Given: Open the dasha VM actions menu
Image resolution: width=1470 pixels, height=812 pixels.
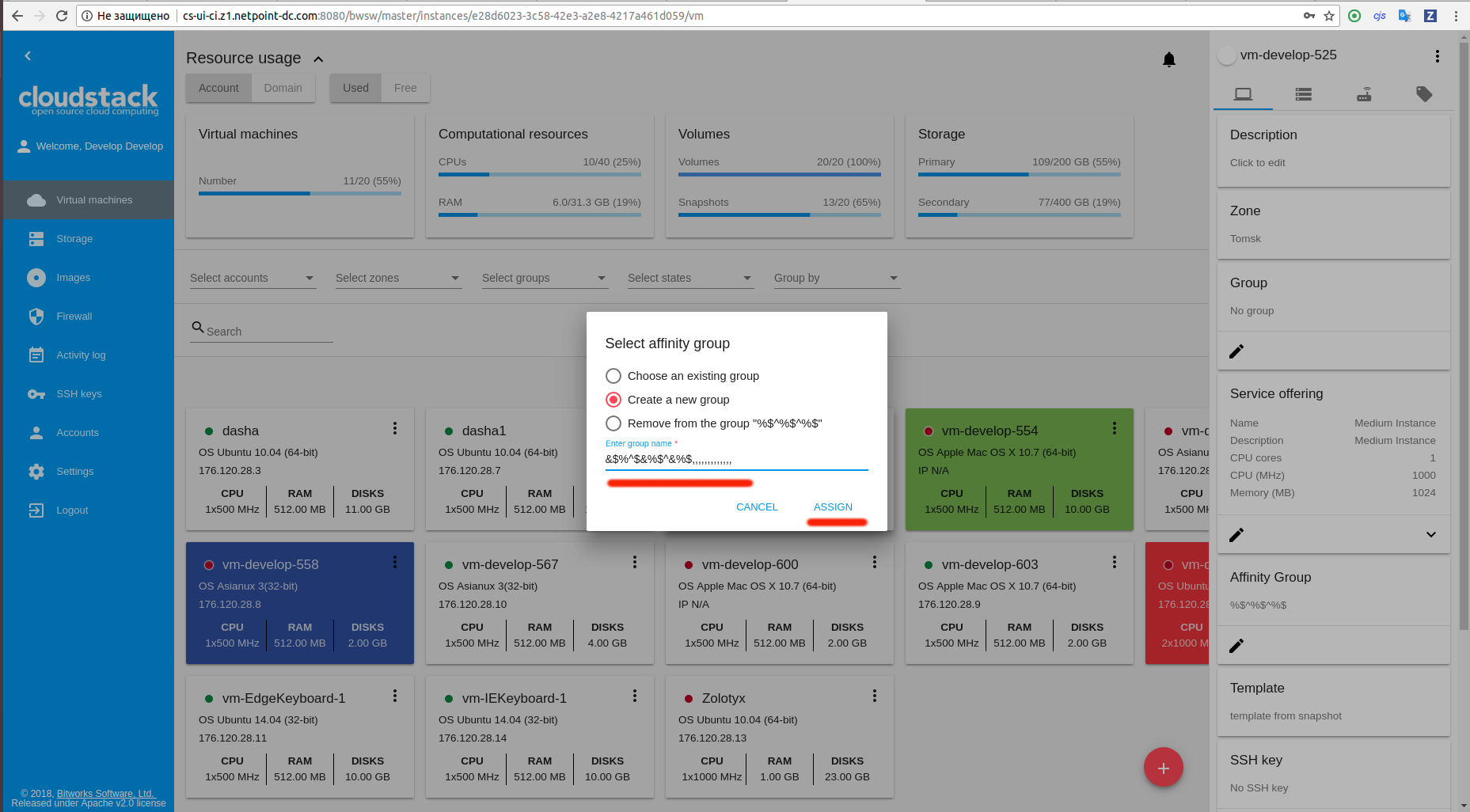Looking at the screenshot, I should coord(394,428).
